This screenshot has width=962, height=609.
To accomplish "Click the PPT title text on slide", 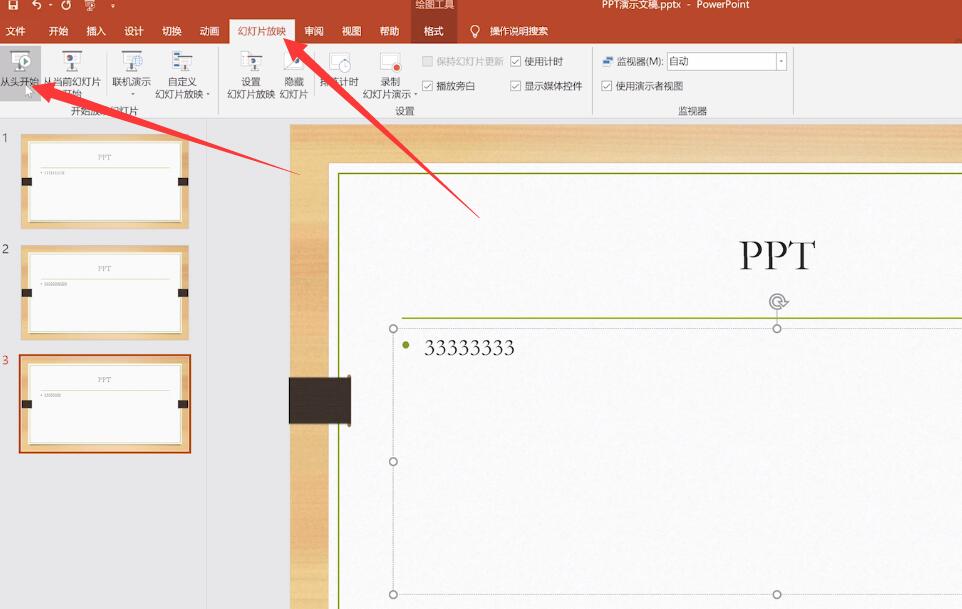I will point(777,255).
